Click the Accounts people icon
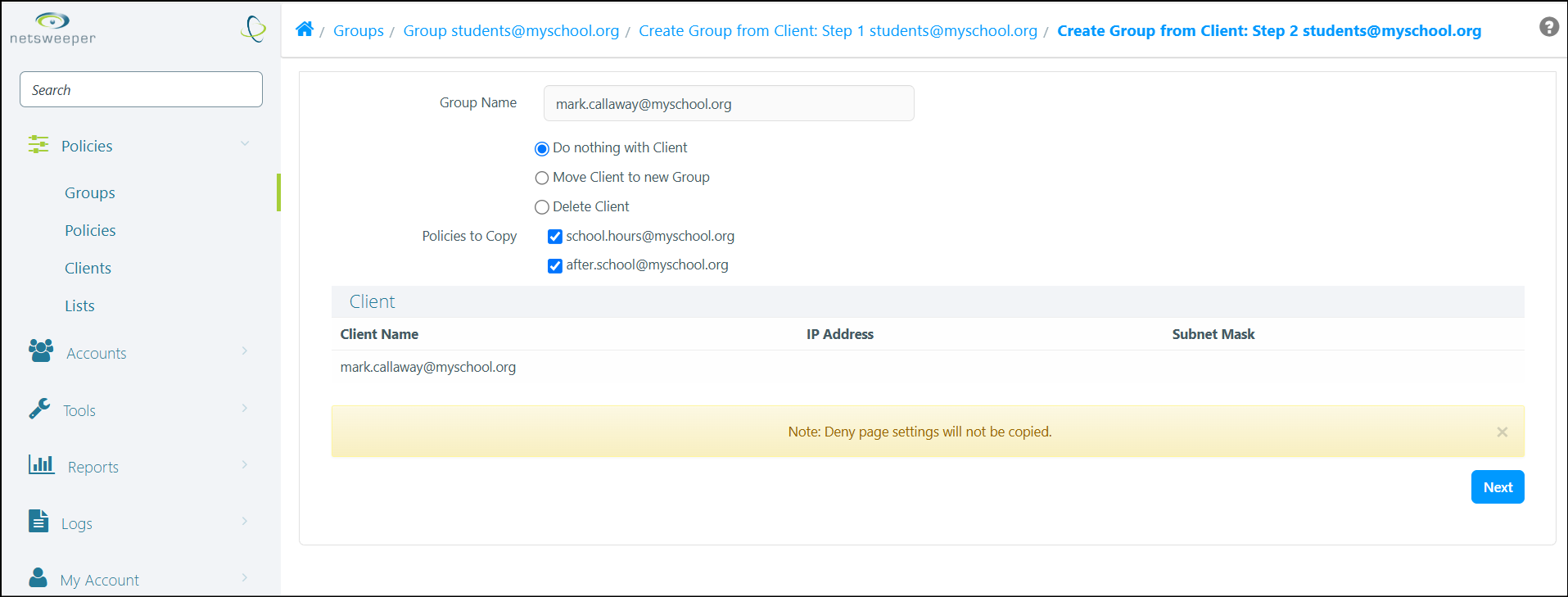Screen dimensions: 1568x597 tap(41, 351)
